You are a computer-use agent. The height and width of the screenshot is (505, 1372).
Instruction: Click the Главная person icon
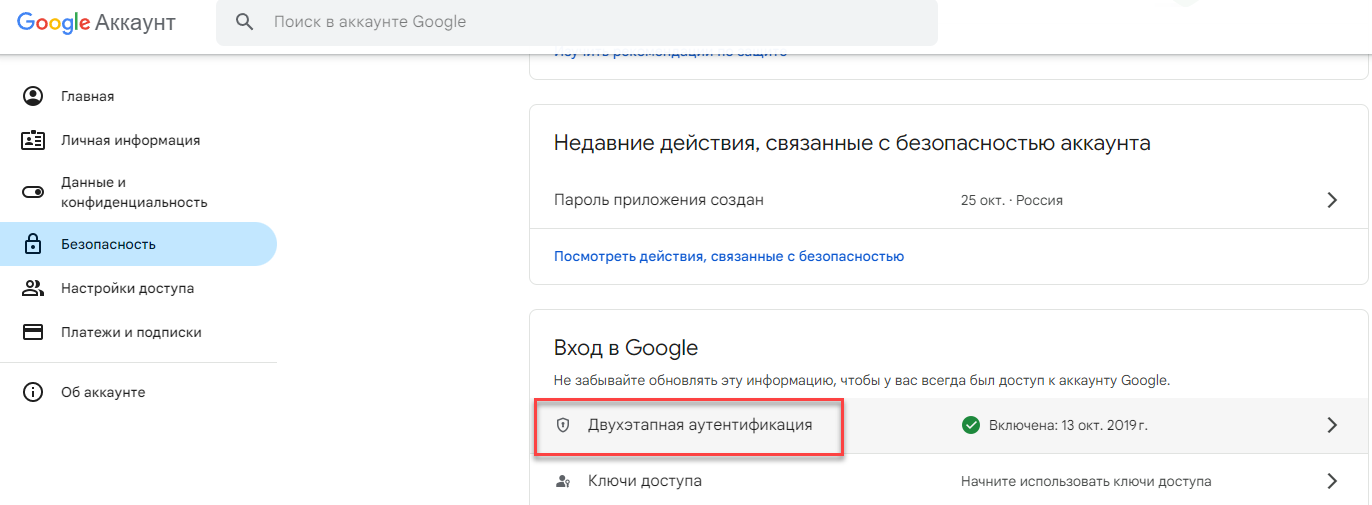pos(33,96)
